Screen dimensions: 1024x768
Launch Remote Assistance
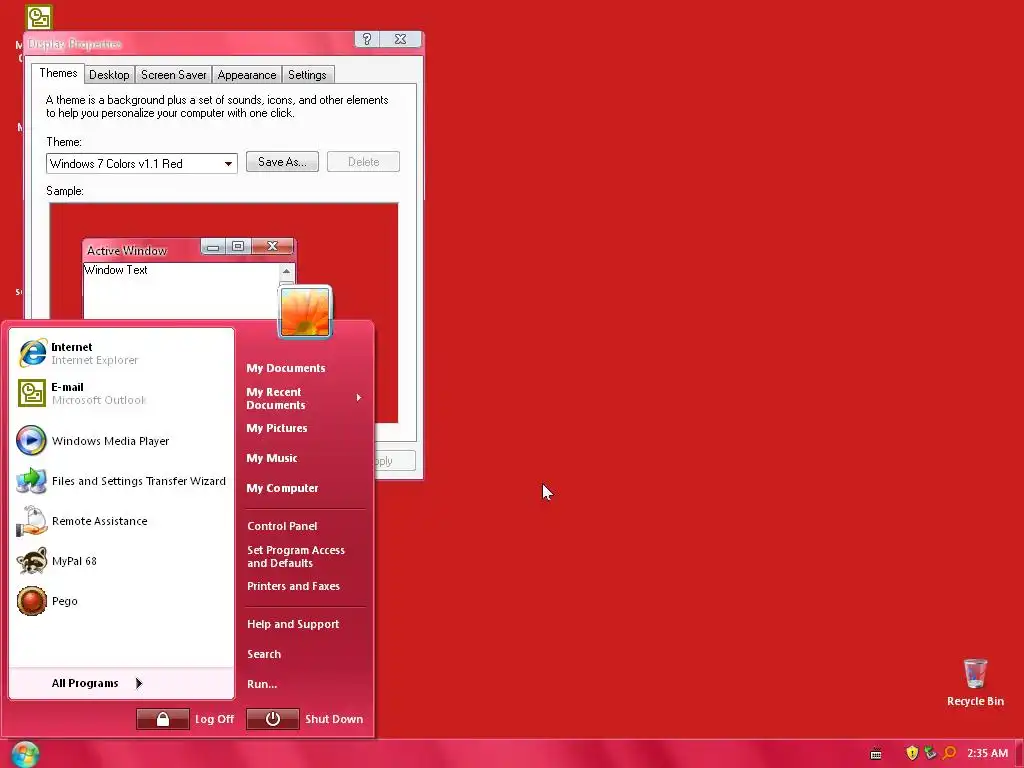tap(121, 520)
